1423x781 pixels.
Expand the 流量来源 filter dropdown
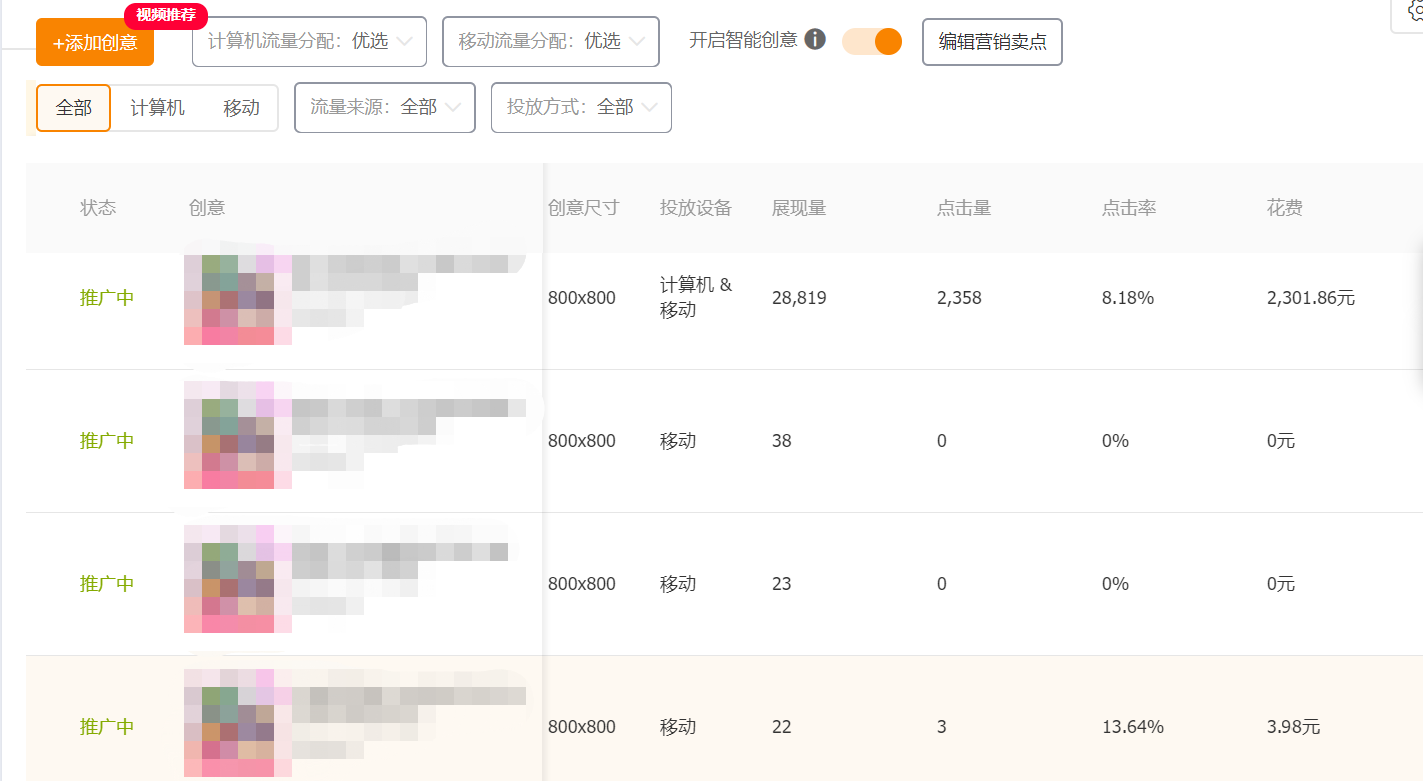(x=384, y=107)
